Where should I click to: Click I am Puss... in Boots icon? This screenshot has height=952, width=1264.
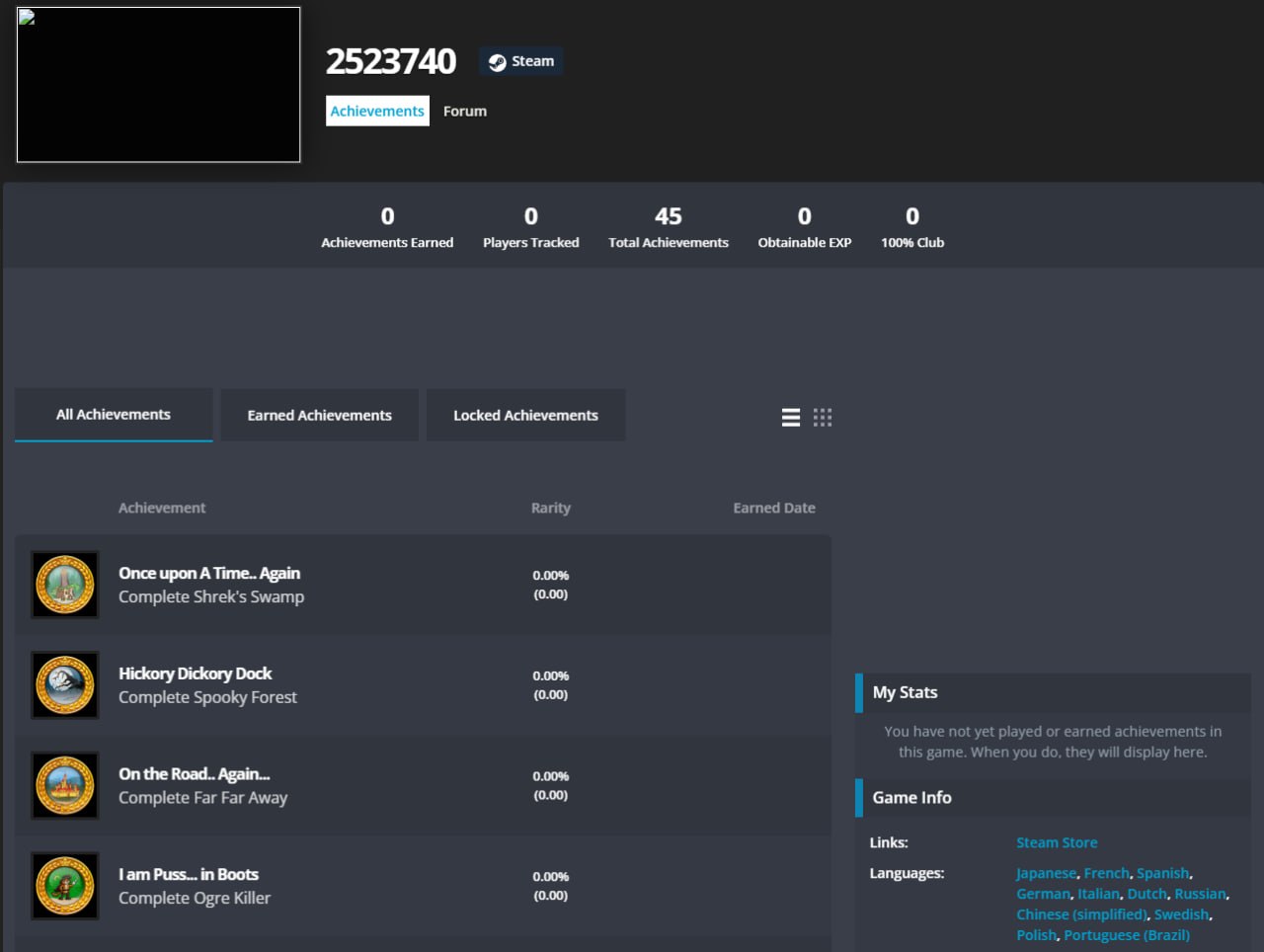(65, 886)
